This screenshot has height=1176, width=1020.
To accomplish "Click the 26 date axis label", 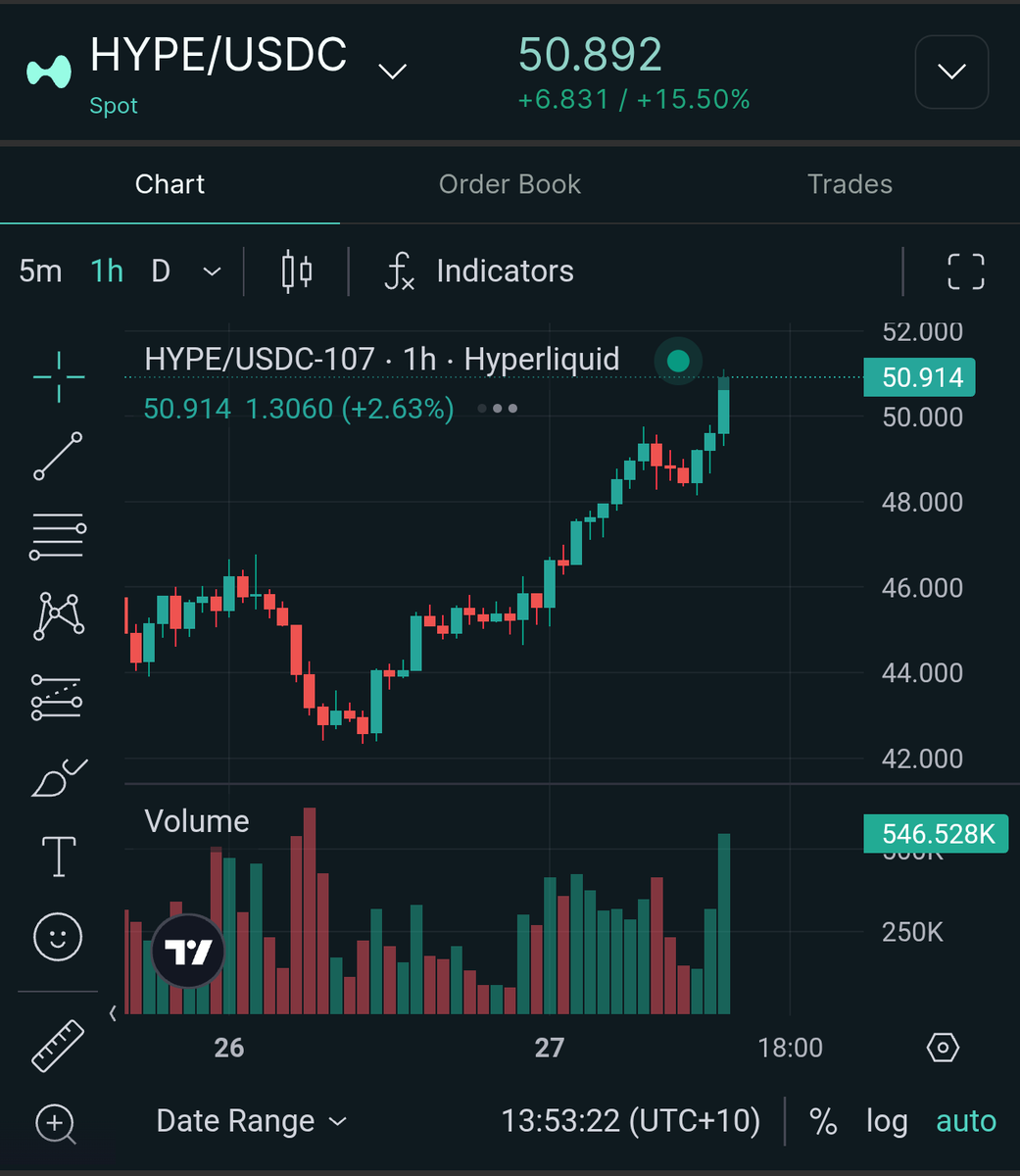I will point(228,1048).
